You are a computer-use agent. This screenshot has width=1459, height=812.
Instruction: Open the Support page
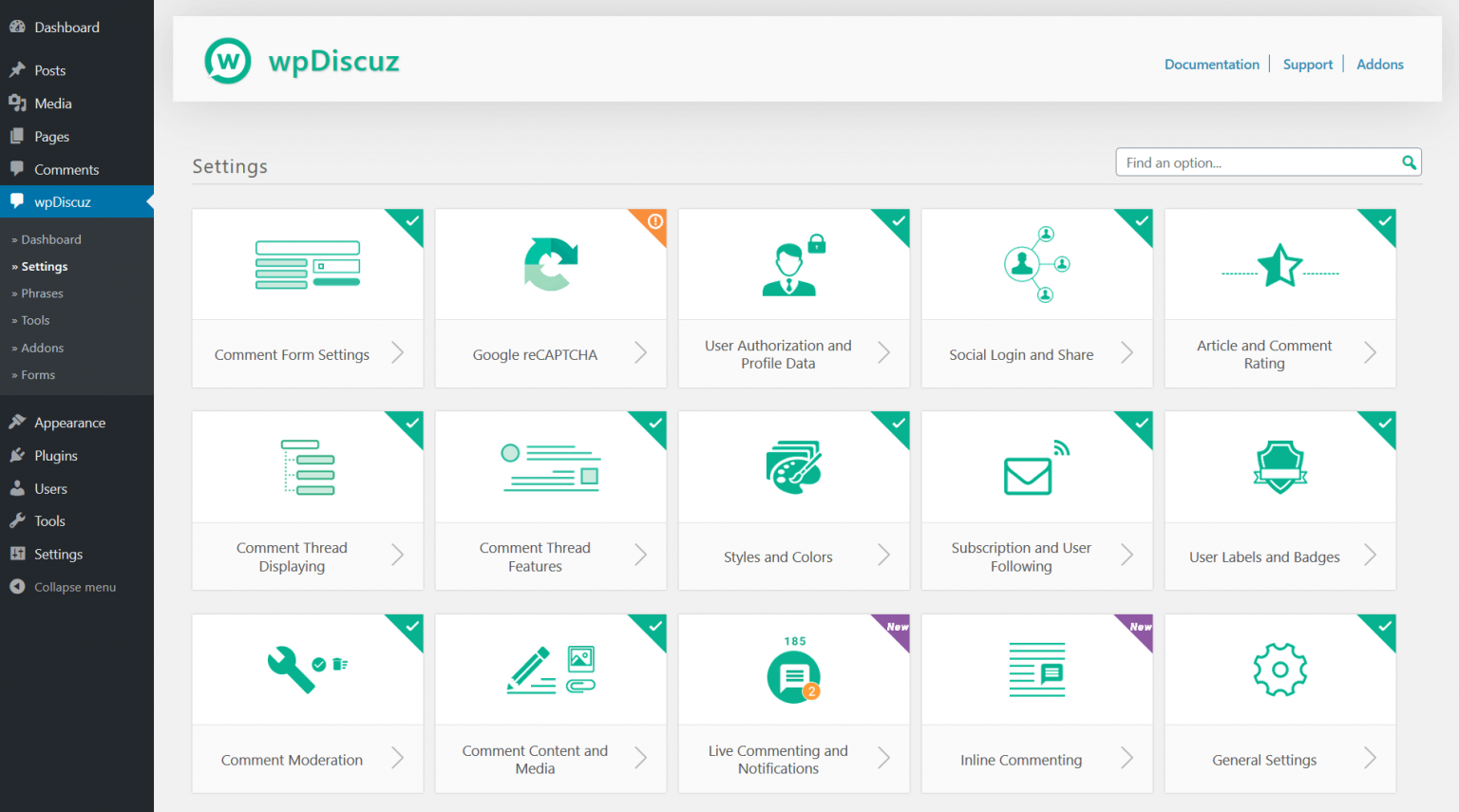1308,64
